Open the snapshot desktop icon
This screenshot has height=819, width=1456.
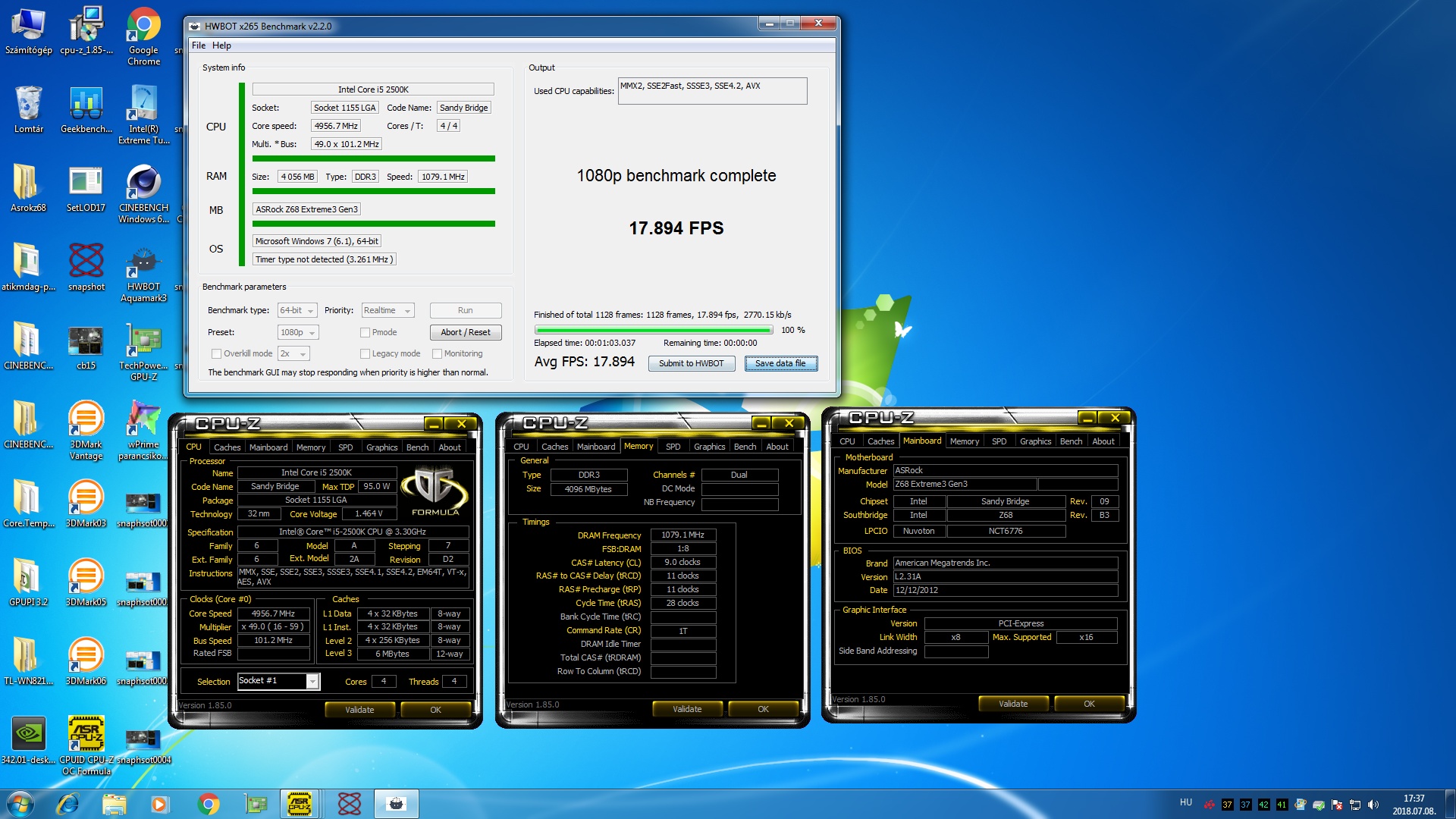pos(86,268)
